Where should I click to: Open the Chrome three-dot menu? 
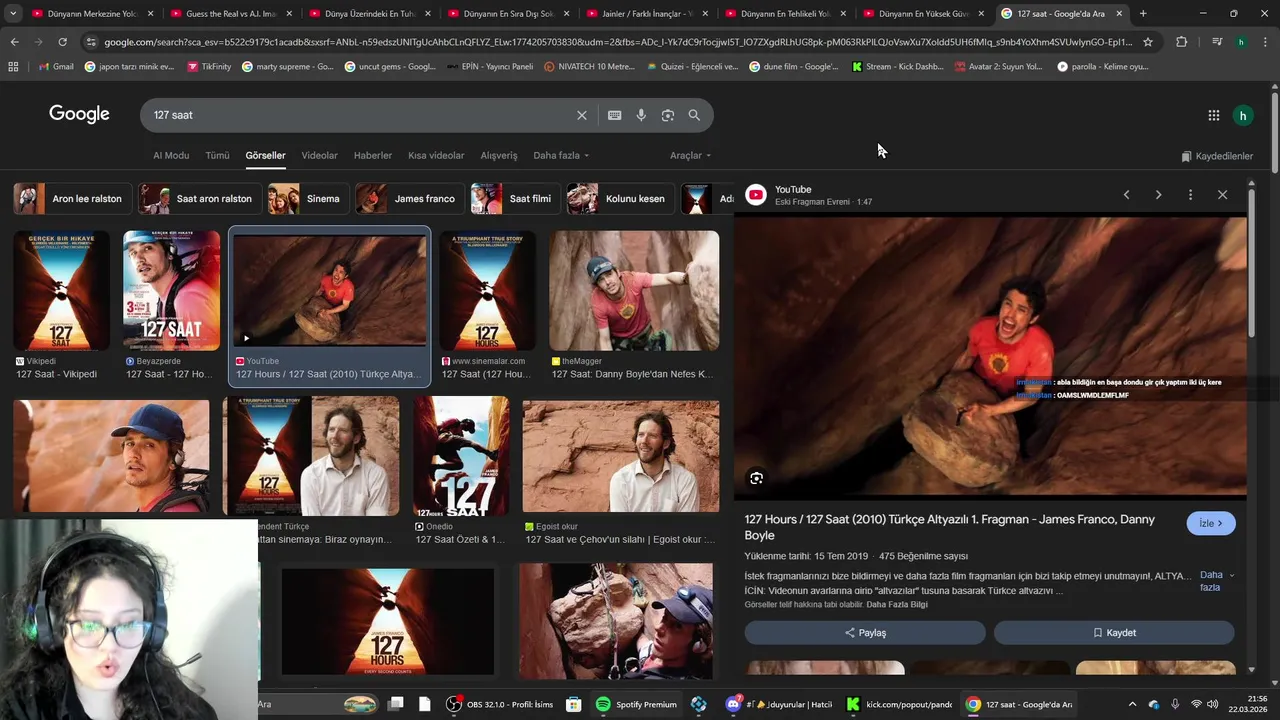[x=1265, y=42]
